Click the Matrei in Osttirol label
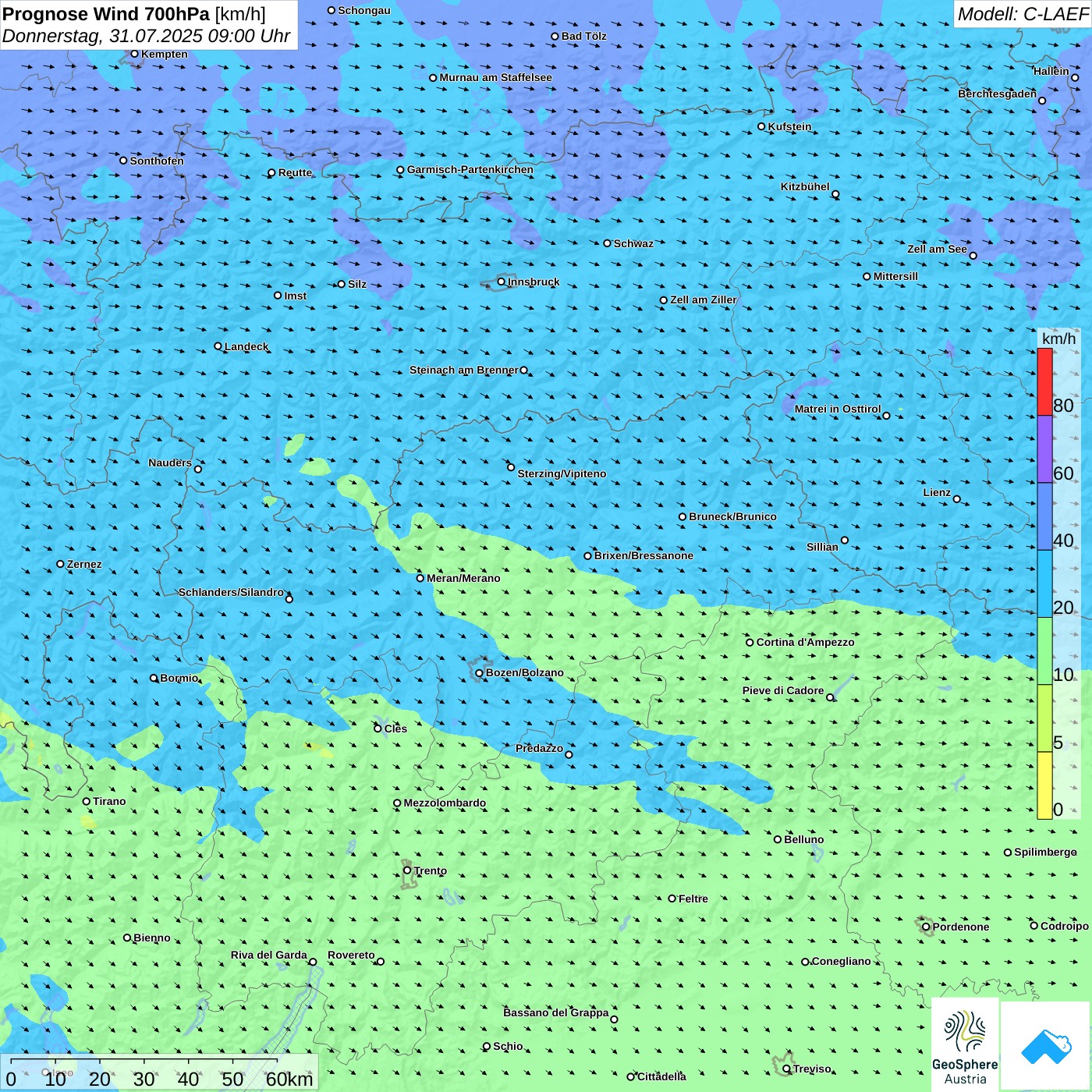The height and width of the screenshot is (1092, 1092). [838, 409]
